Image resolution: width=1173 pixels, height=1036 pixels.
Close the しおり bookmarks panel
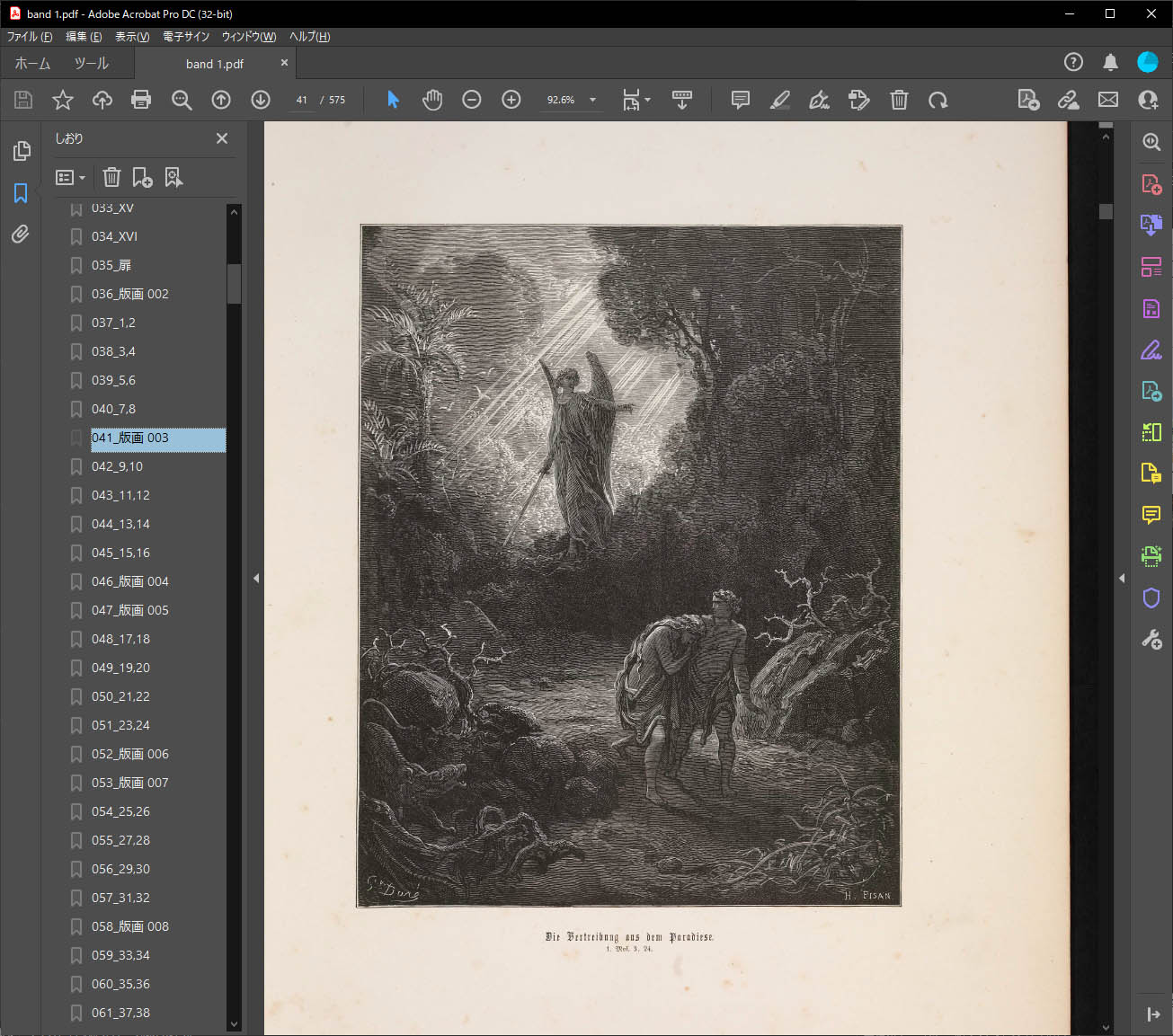tap(222, 138)
